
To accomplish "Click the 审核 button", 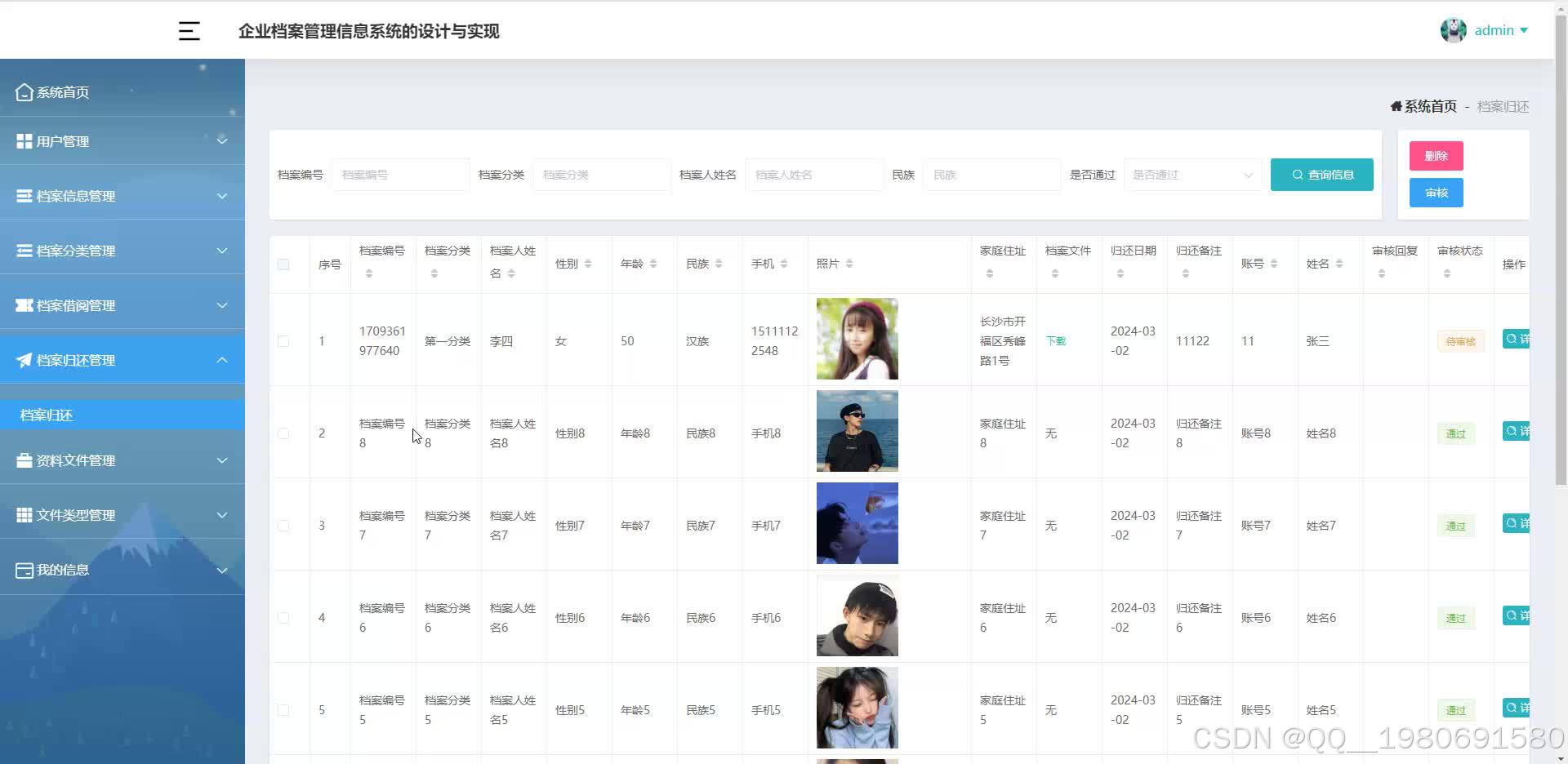I will (x=1435, y=193).
